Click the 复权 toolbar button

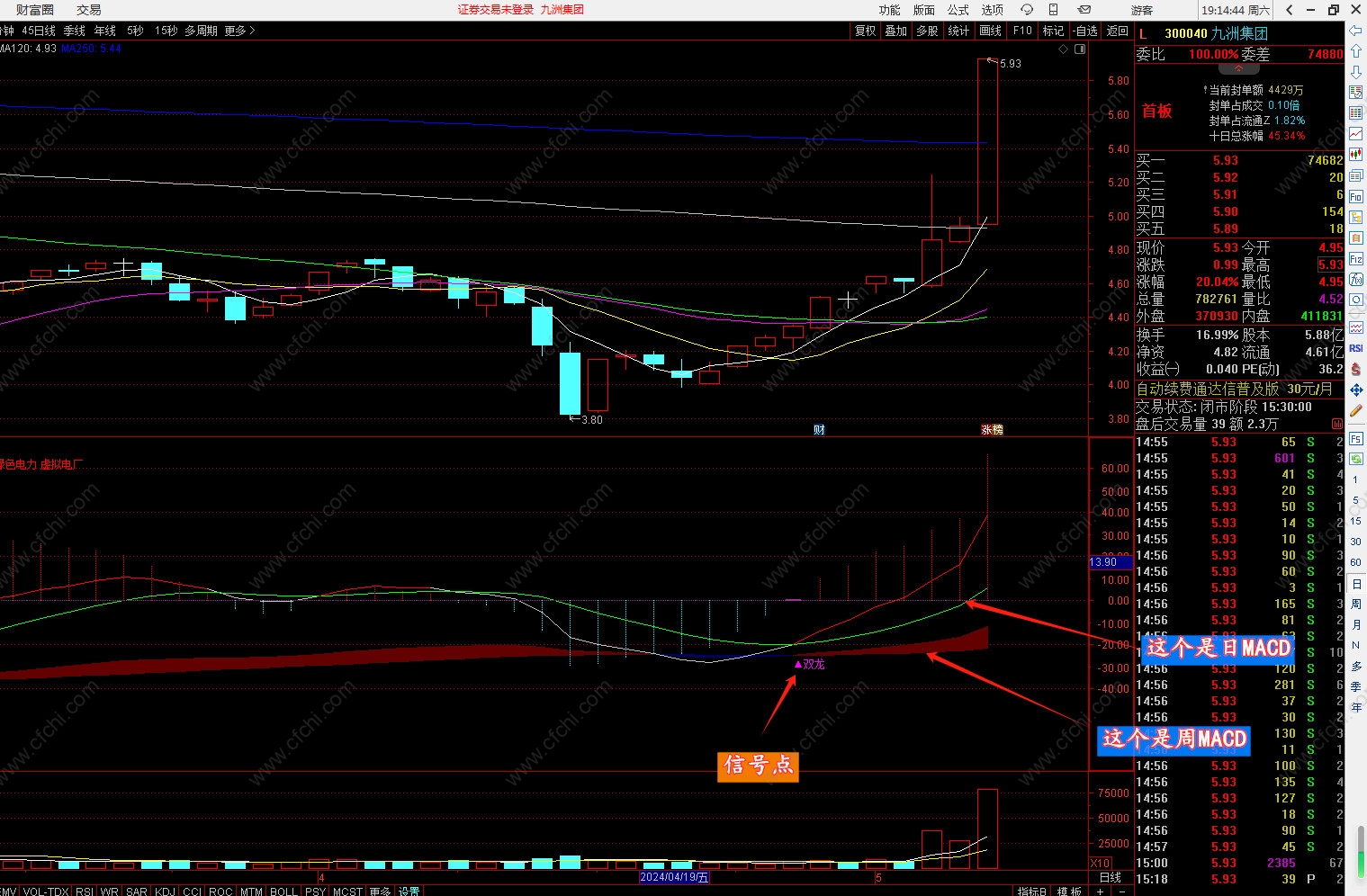[865, 31]
